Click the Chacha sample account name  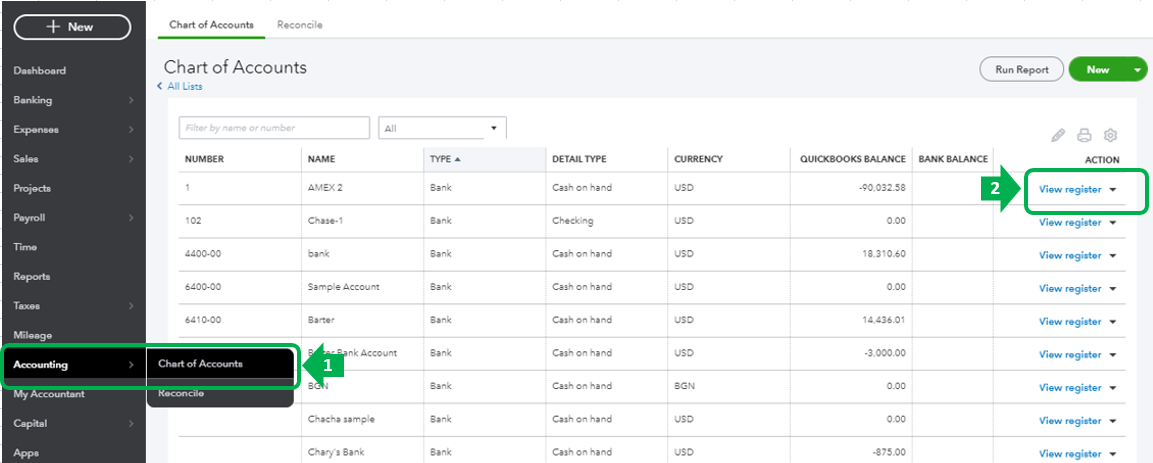(341, 419)
